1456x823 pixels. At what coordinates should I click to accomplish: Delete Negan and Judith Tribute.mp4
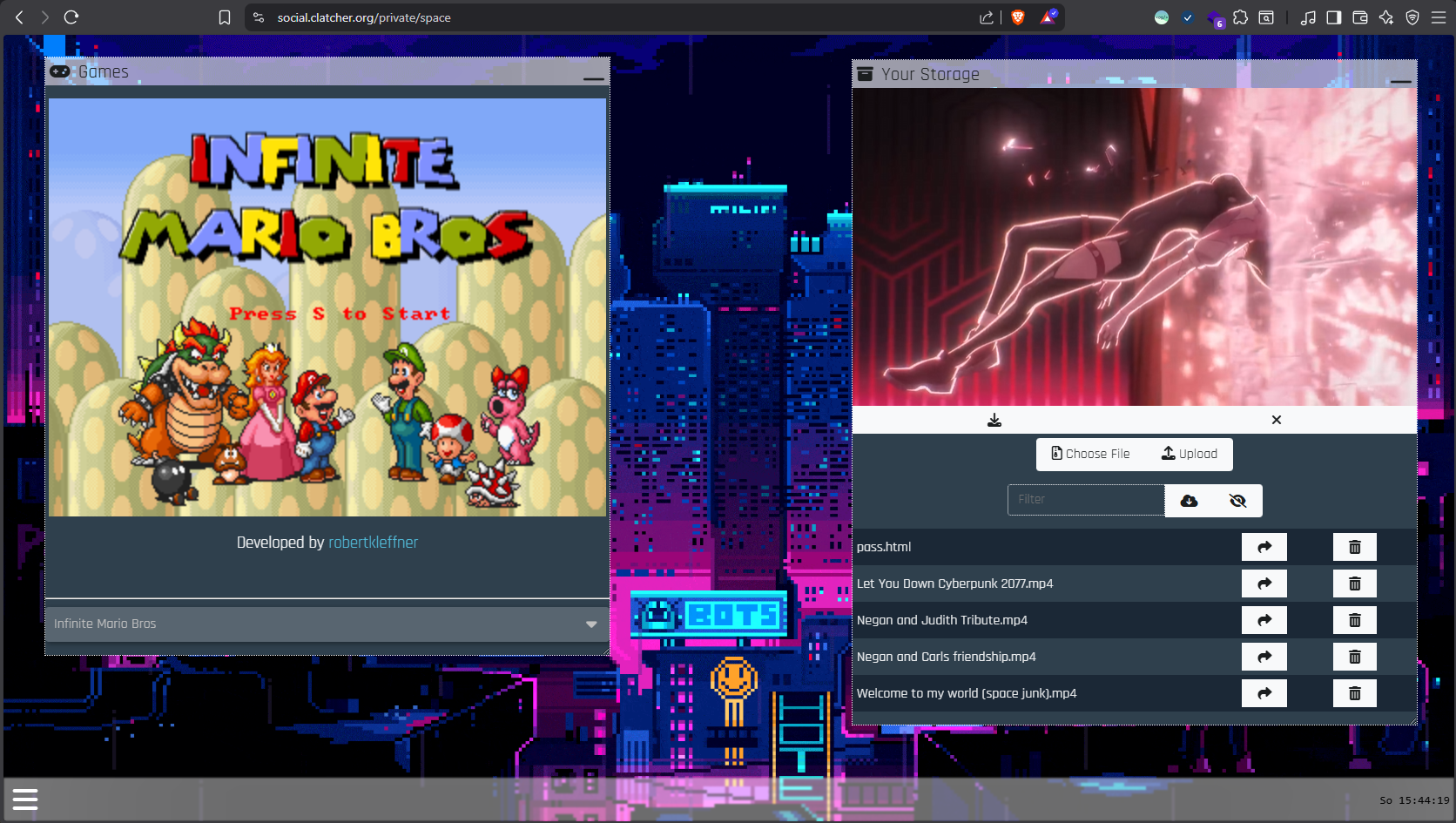(x=1355, y=620)
